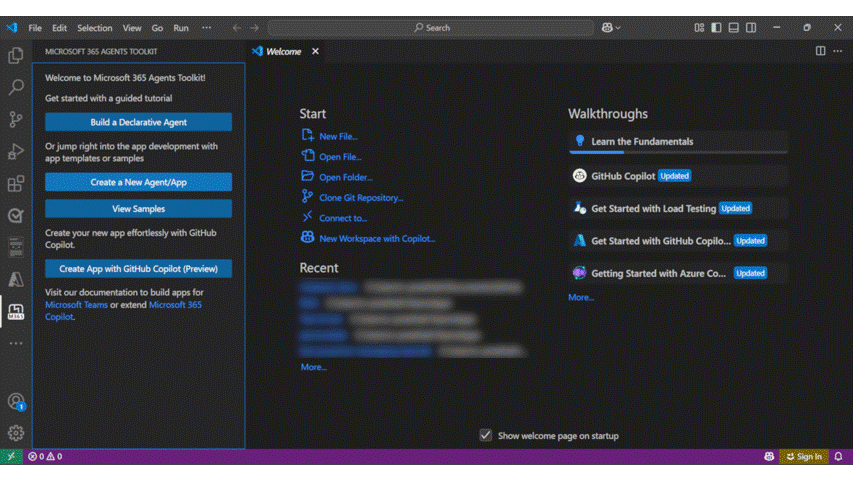Select the Welcome tab
Screen dimensions: 853x480
[x=283, y=51]
